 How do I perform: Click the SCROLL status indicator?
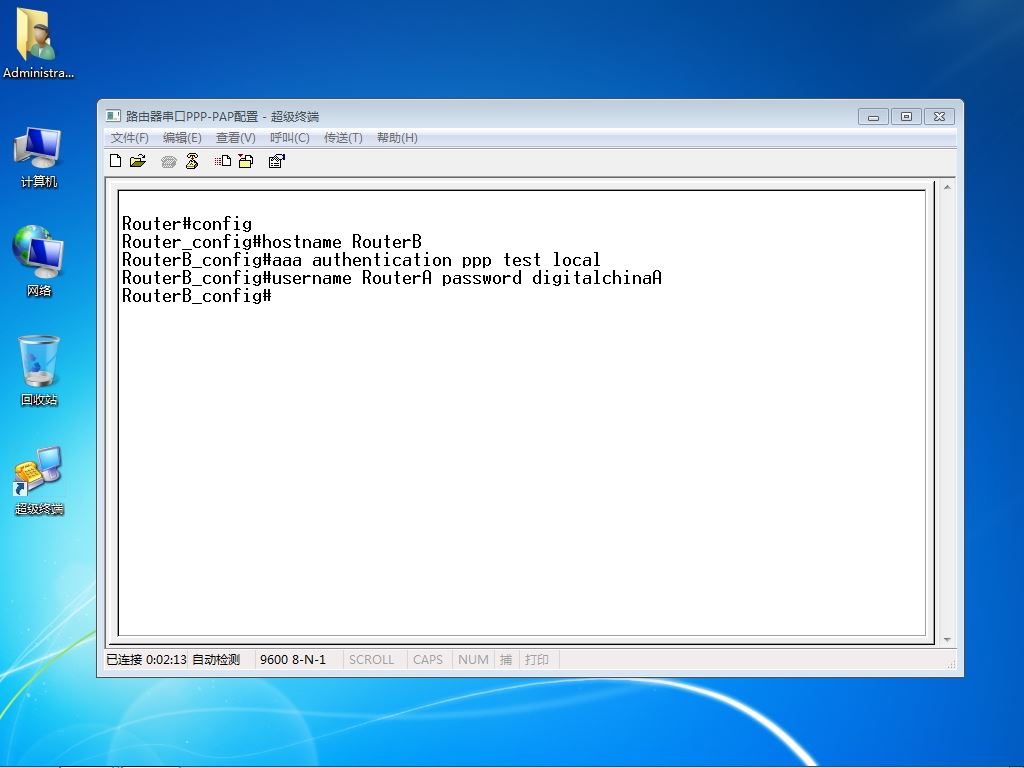tap(371, 660)
